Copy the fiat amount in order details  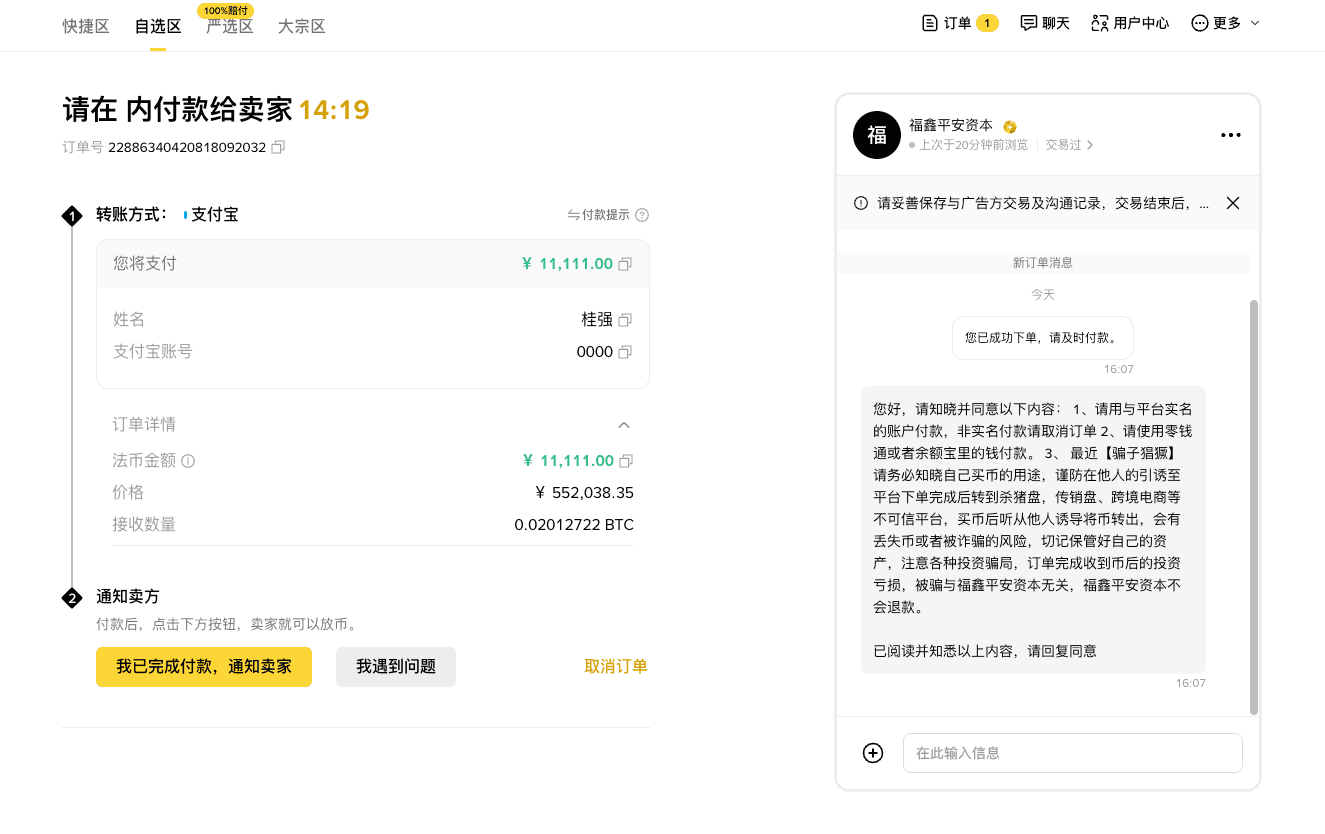click(x=626, y=461)
